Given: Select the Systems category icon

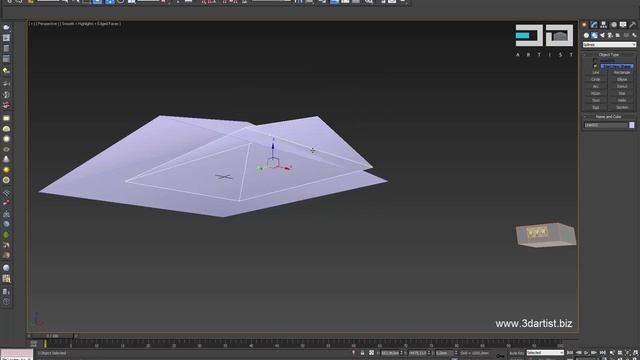Looking at the screenshot, I should (x=634, y=36).
